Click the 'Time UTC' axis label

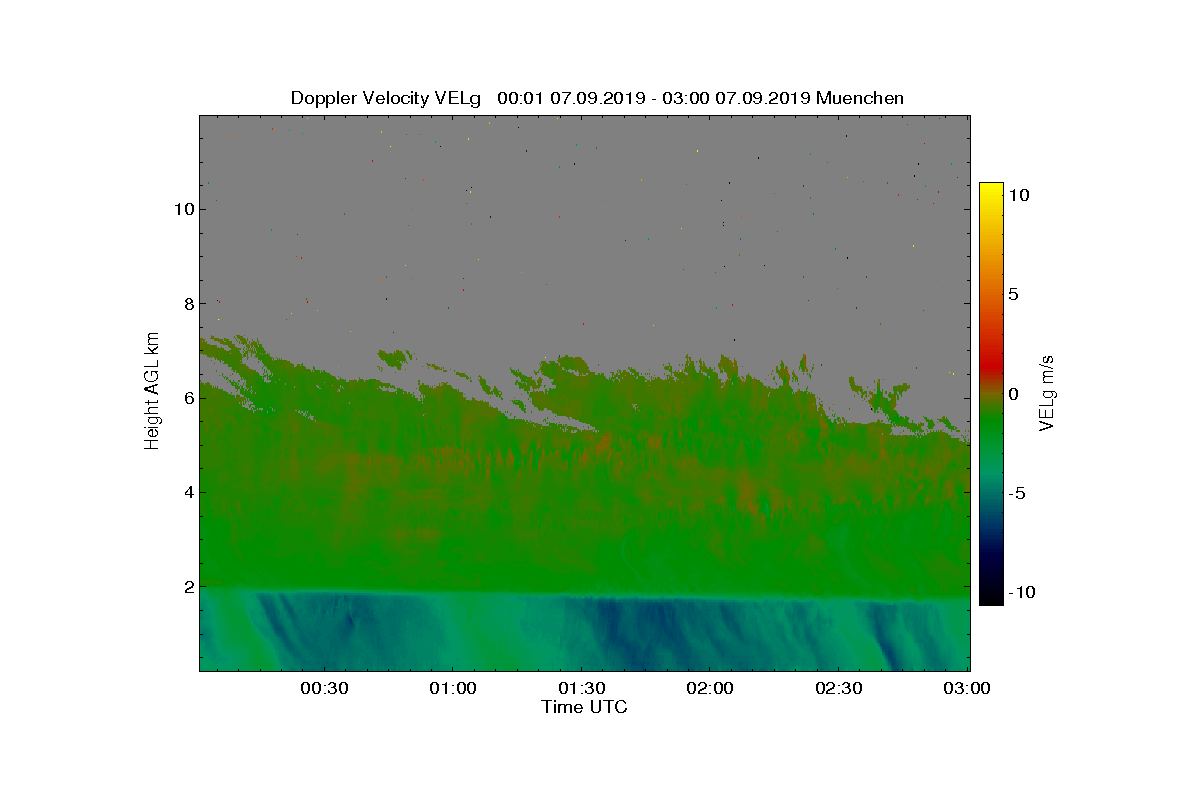coord(585,707)
